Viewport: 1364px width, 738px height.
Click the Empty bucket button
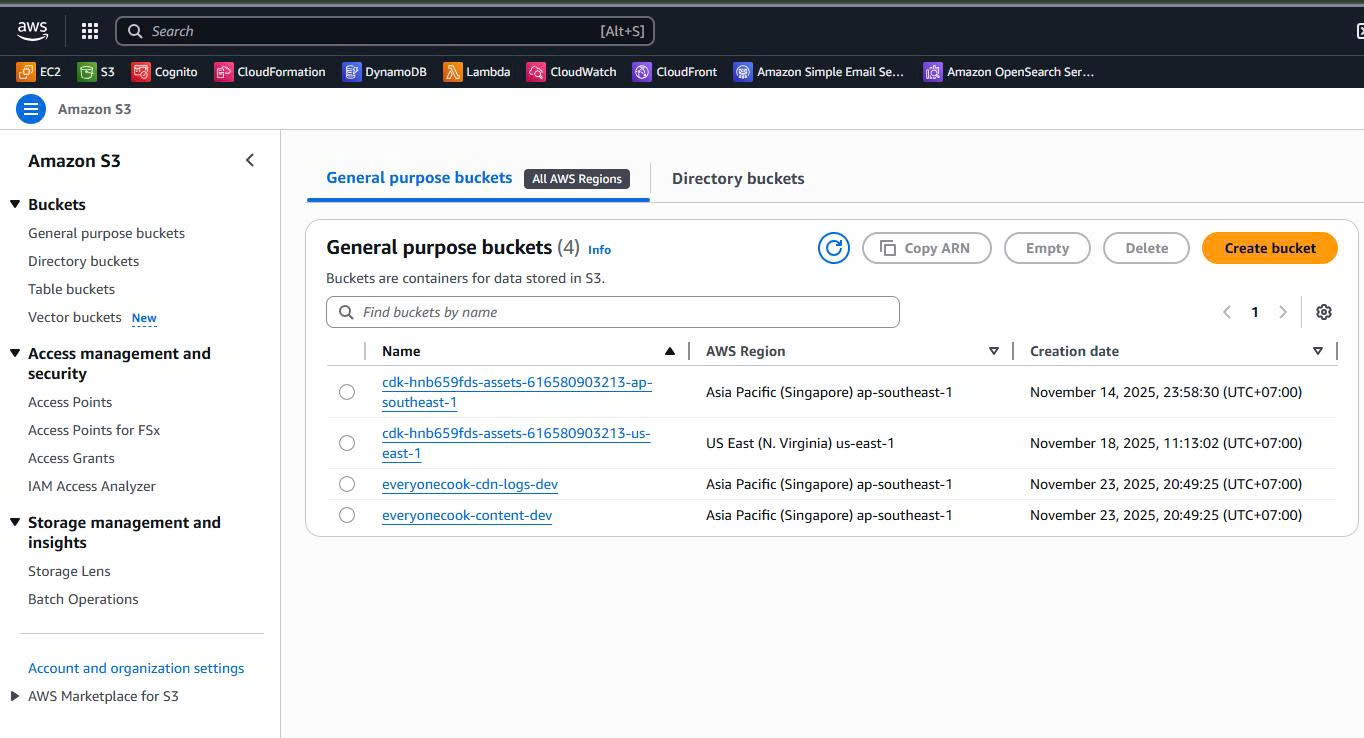point(1047,248)
